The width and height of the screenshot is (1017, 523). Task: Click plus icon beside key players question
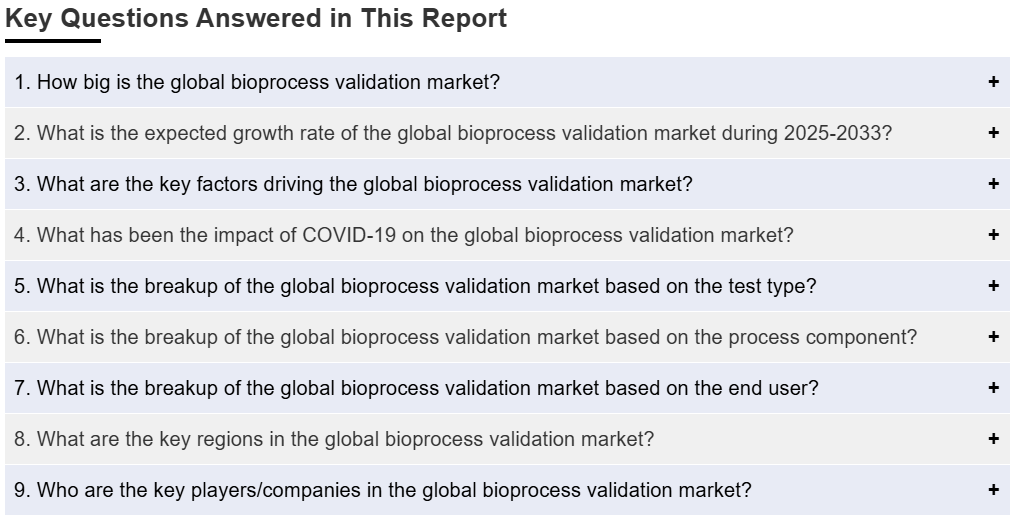[993, 490]
